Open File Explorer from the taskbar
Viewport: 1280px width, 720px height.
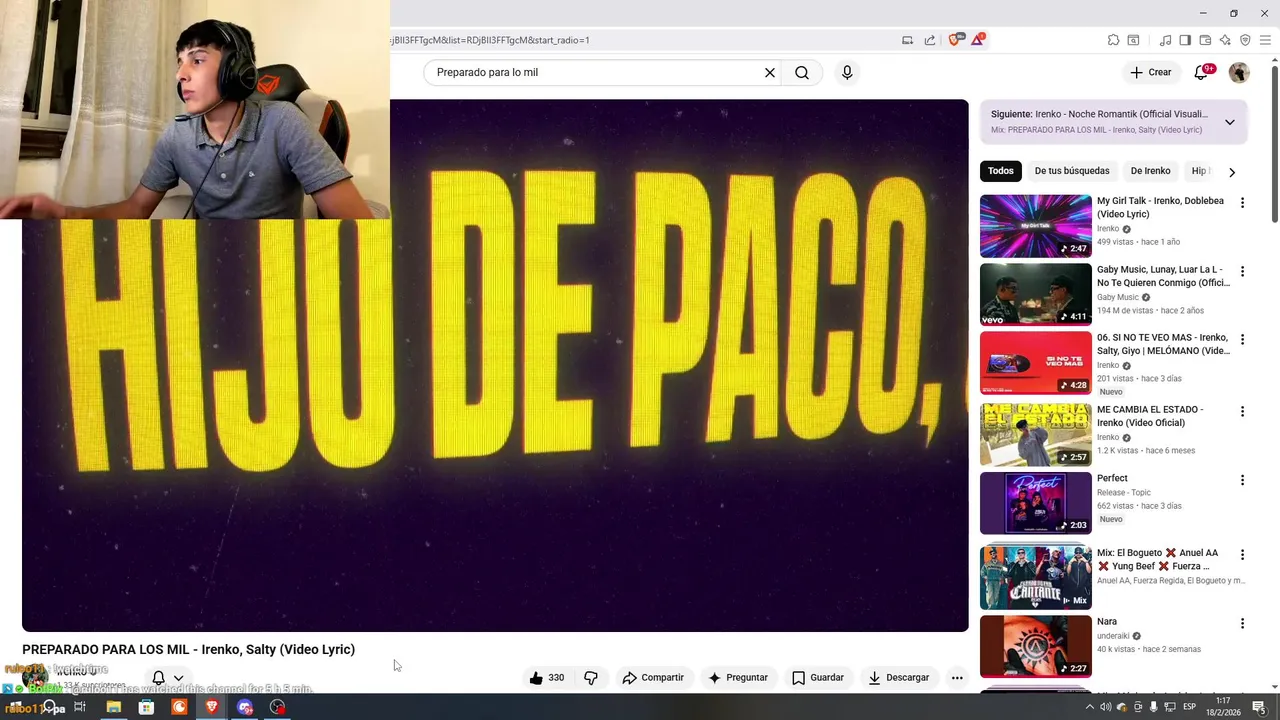pyautogui.click(x=113, y=707)
